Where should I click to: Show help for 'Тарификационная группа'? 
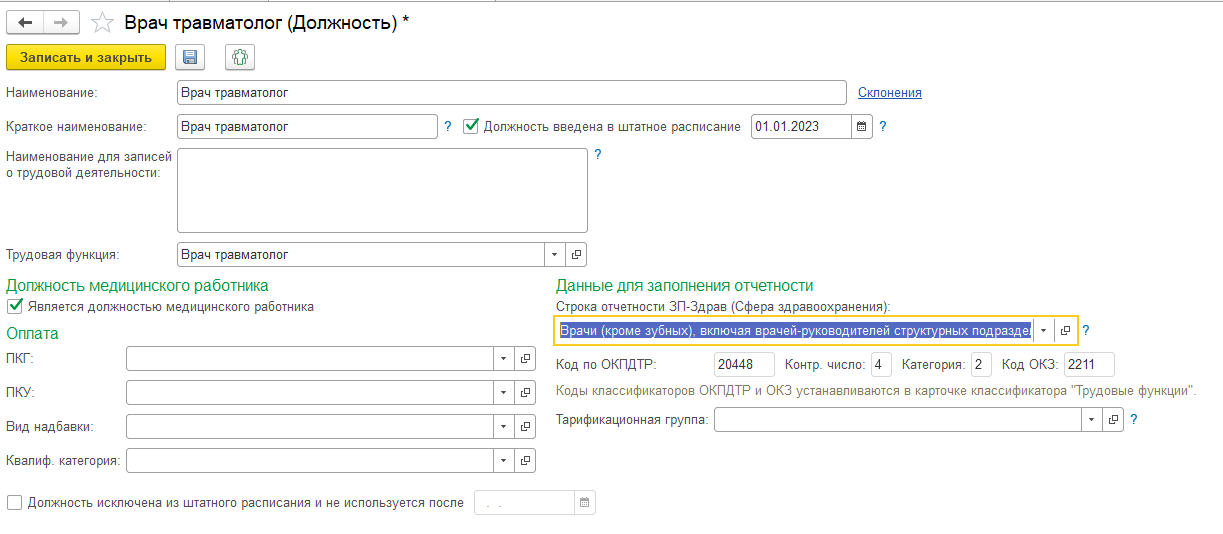click(x=1133, y=420)
